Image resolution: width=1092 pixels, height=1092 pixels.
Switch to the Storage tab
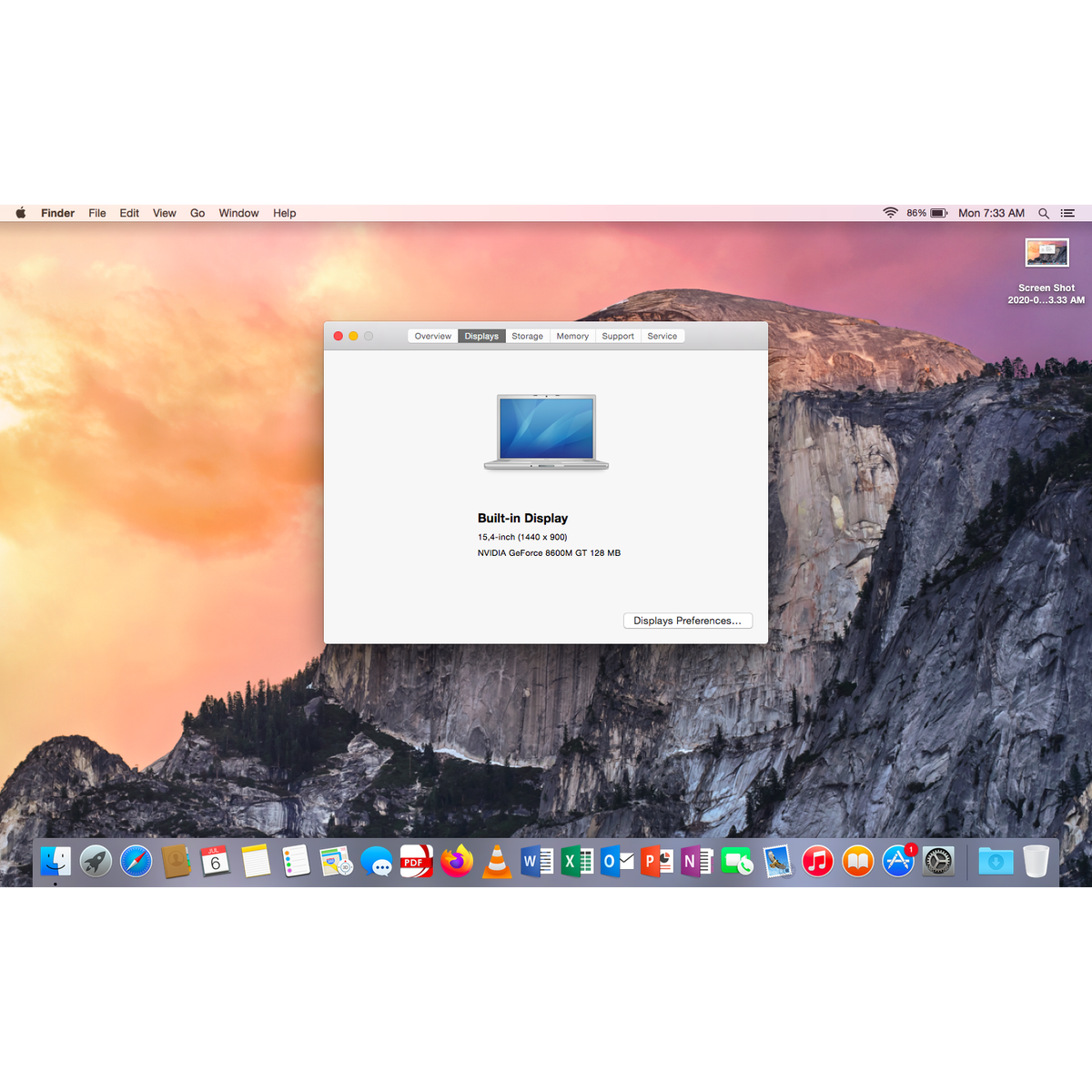(527, 336)
